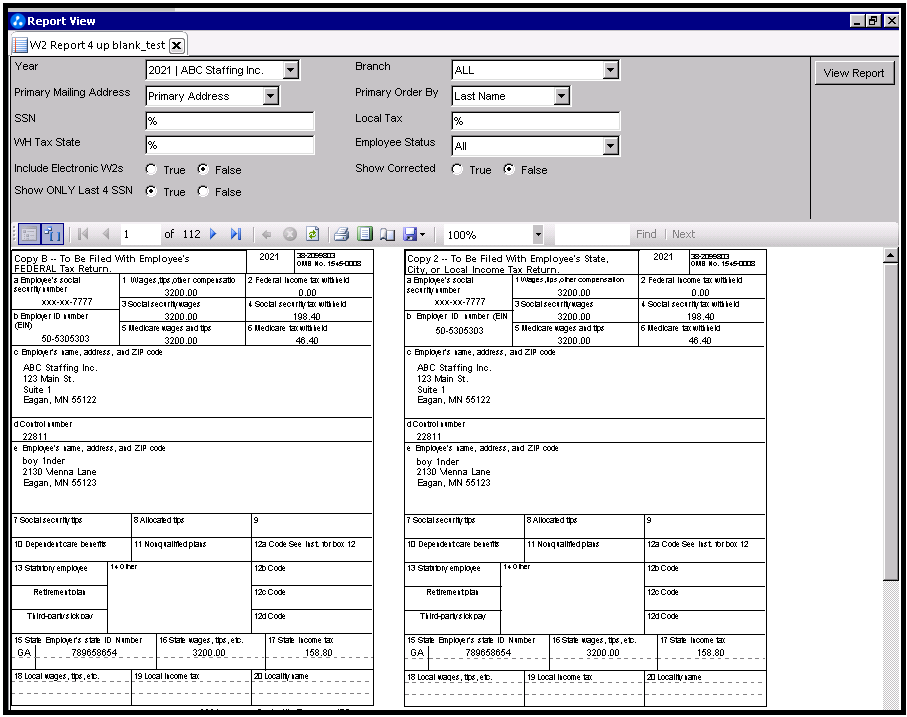Image resolution: width=907 pixels, height=717 pixels.
Task: Refresh the report with the toolbar icon
Action: 312,234
